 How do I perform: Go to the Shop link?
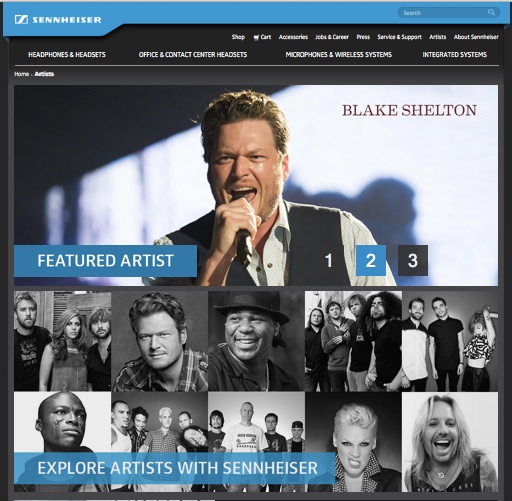(238, 37)
